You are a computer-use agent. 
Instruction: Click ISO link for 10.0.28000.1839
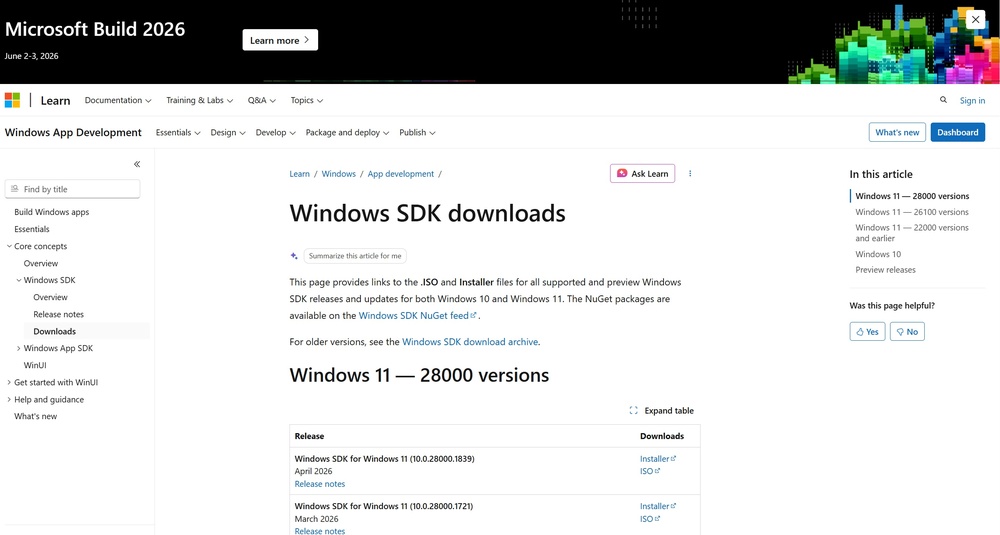[x=650, y=471]
